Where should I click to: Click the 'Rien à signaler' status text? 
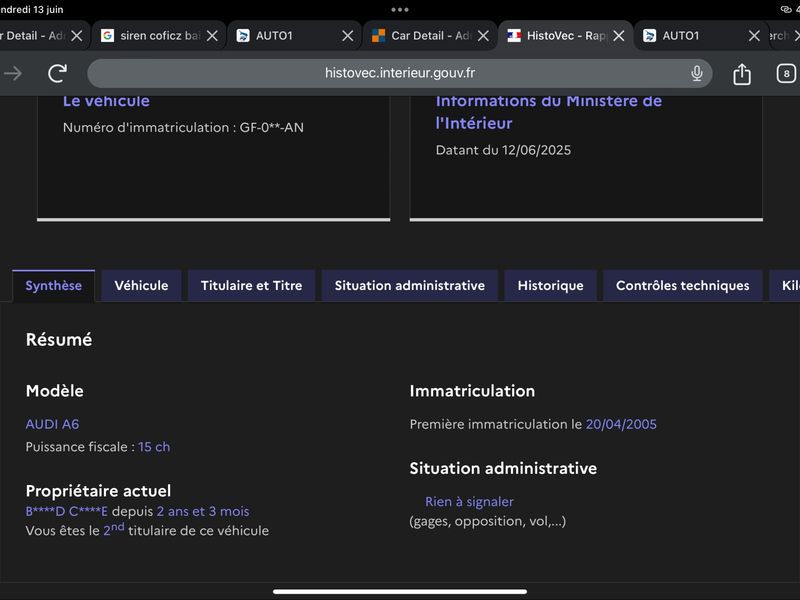tap(469, 502)
